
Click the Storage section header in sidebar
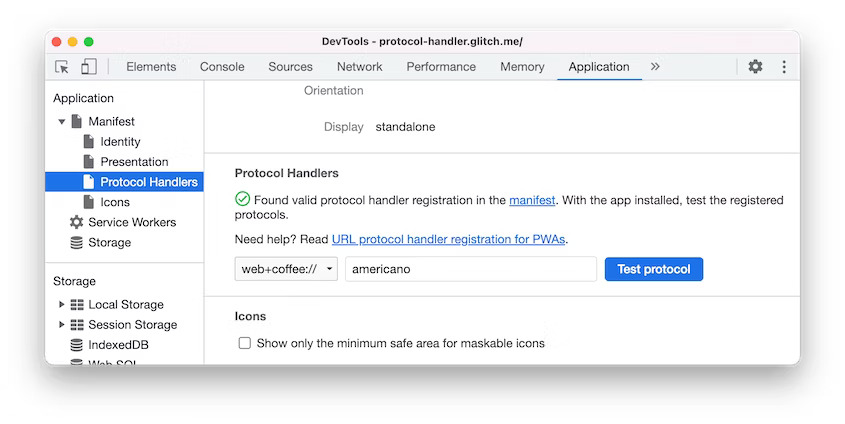click(x=74, y=281)
